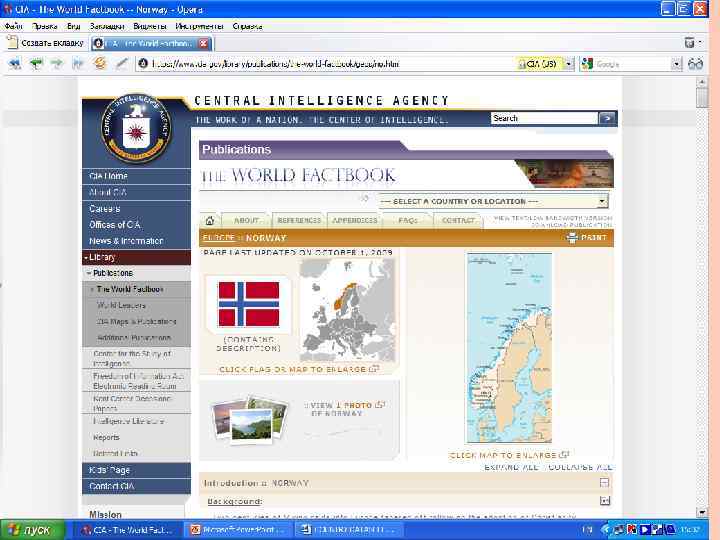Click the rewind navigation icon in Opera toolbar
This screenshot has height=540, width=720.
point(15,63)
